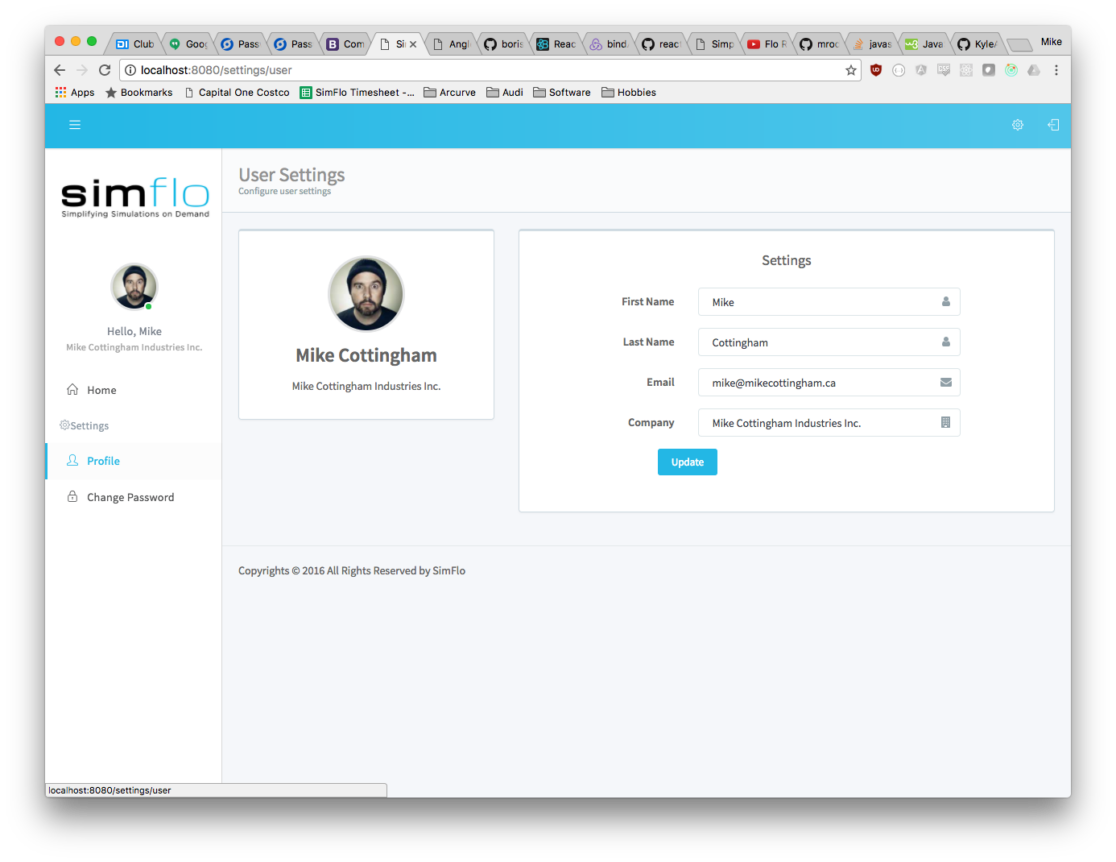
Task: Toggle the hamburger sidebar menu icon
Action: coord(74,125)
